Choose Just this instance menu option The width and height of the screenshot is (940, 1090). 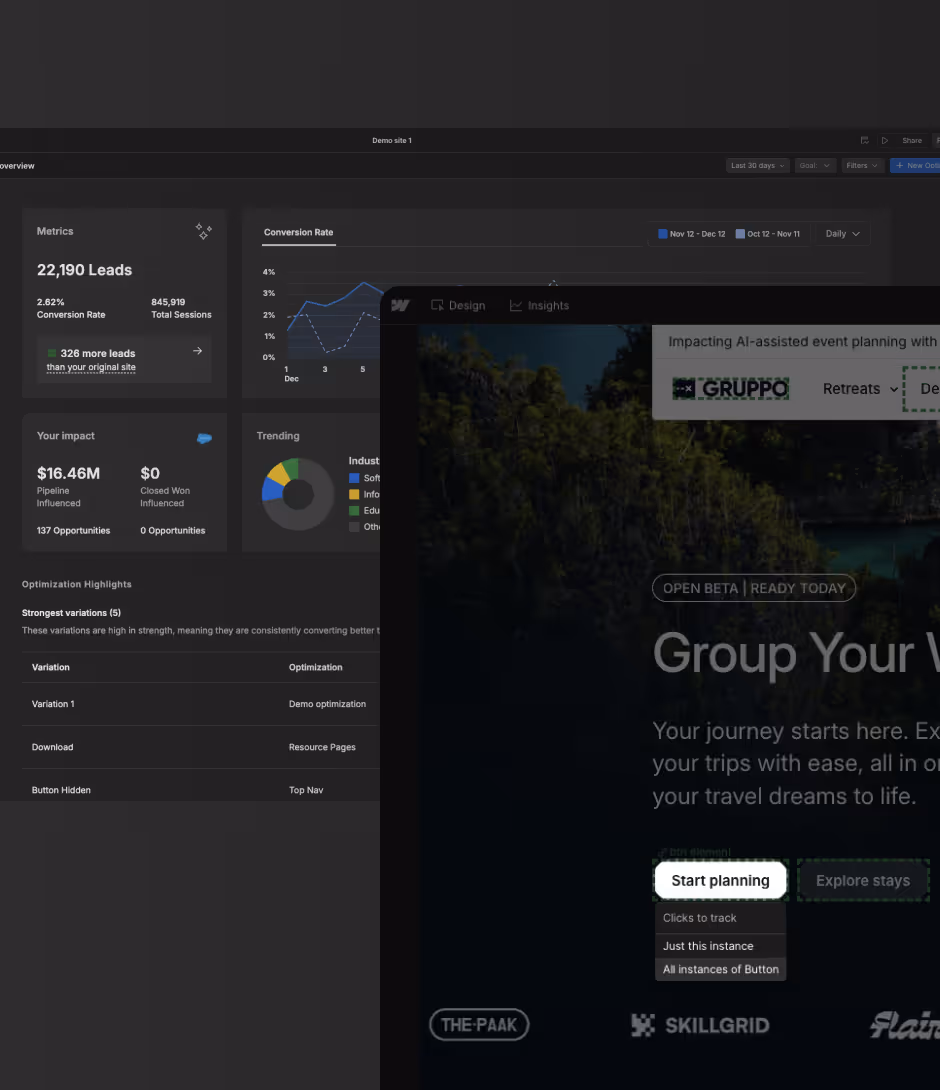point(708,946)
